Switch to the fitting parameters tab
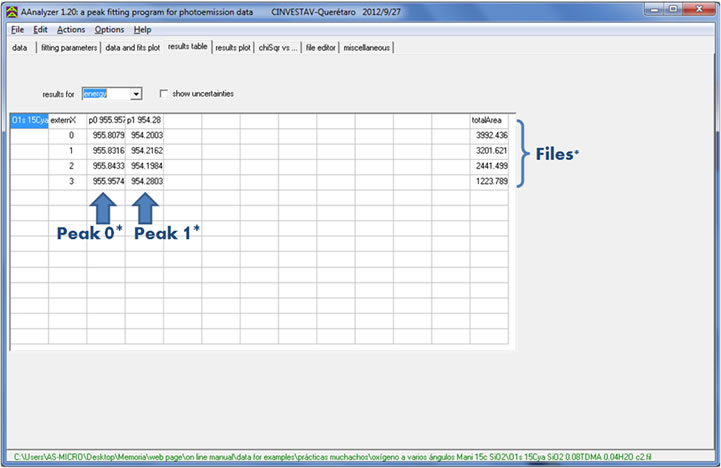721x468 pixels. click(69, 47)
